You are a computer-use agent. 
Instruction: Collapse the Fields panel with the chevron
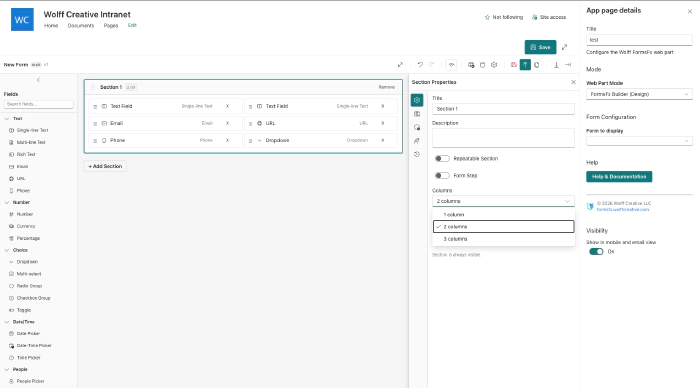38,80
